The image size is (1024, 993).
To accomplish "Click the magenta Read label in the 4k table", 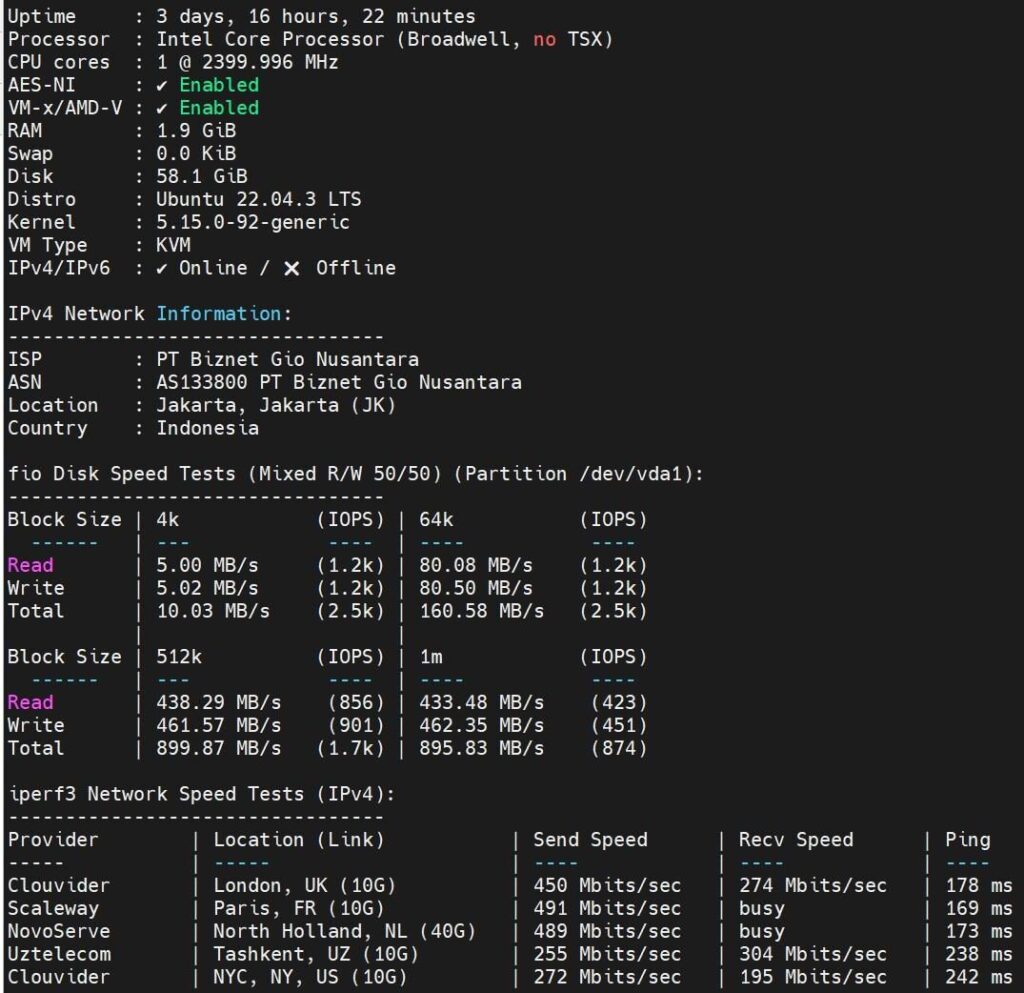I will 30,565.
